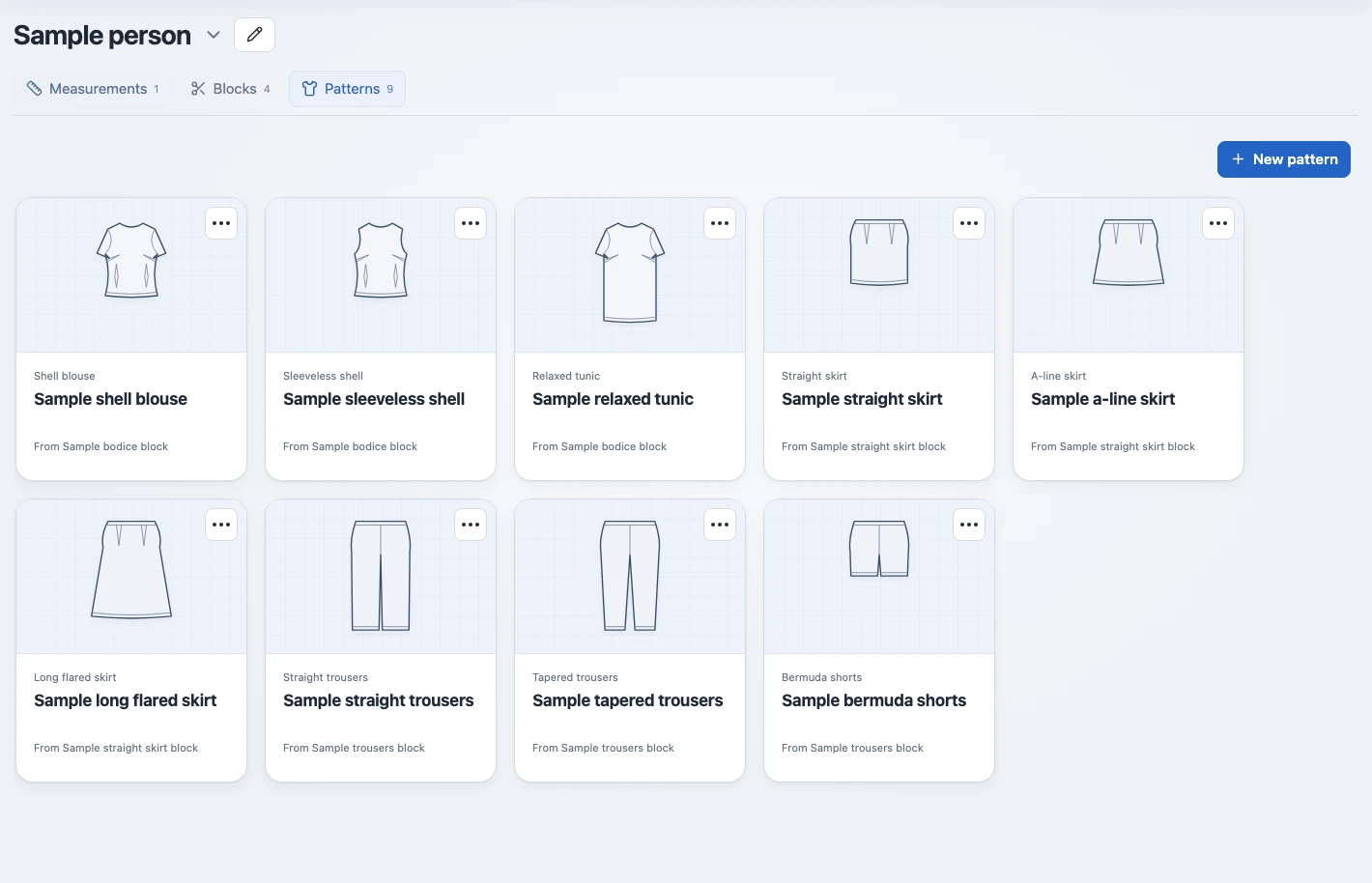Click the relaxed tunic garment illustration
The width and height of the screenshot is (1372, 883).
pos(630,272)
